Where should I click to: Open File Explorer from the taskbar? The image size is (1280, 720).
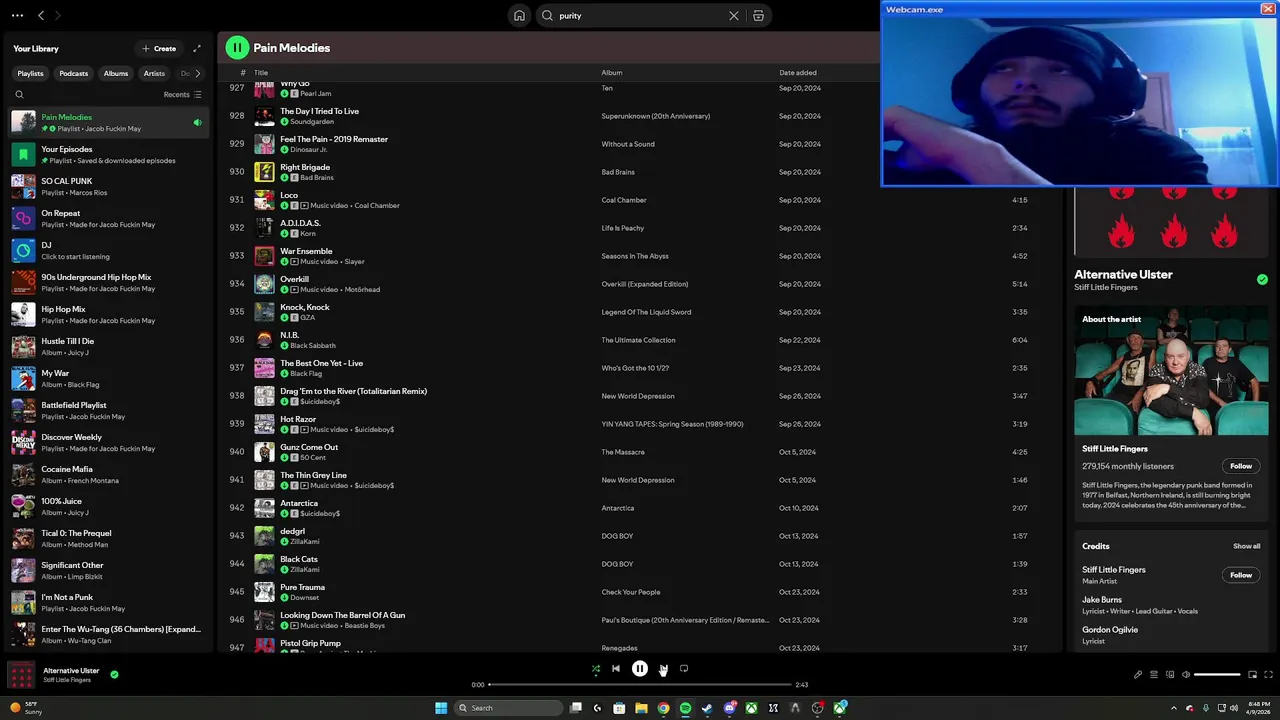click(x=641, y=708)
